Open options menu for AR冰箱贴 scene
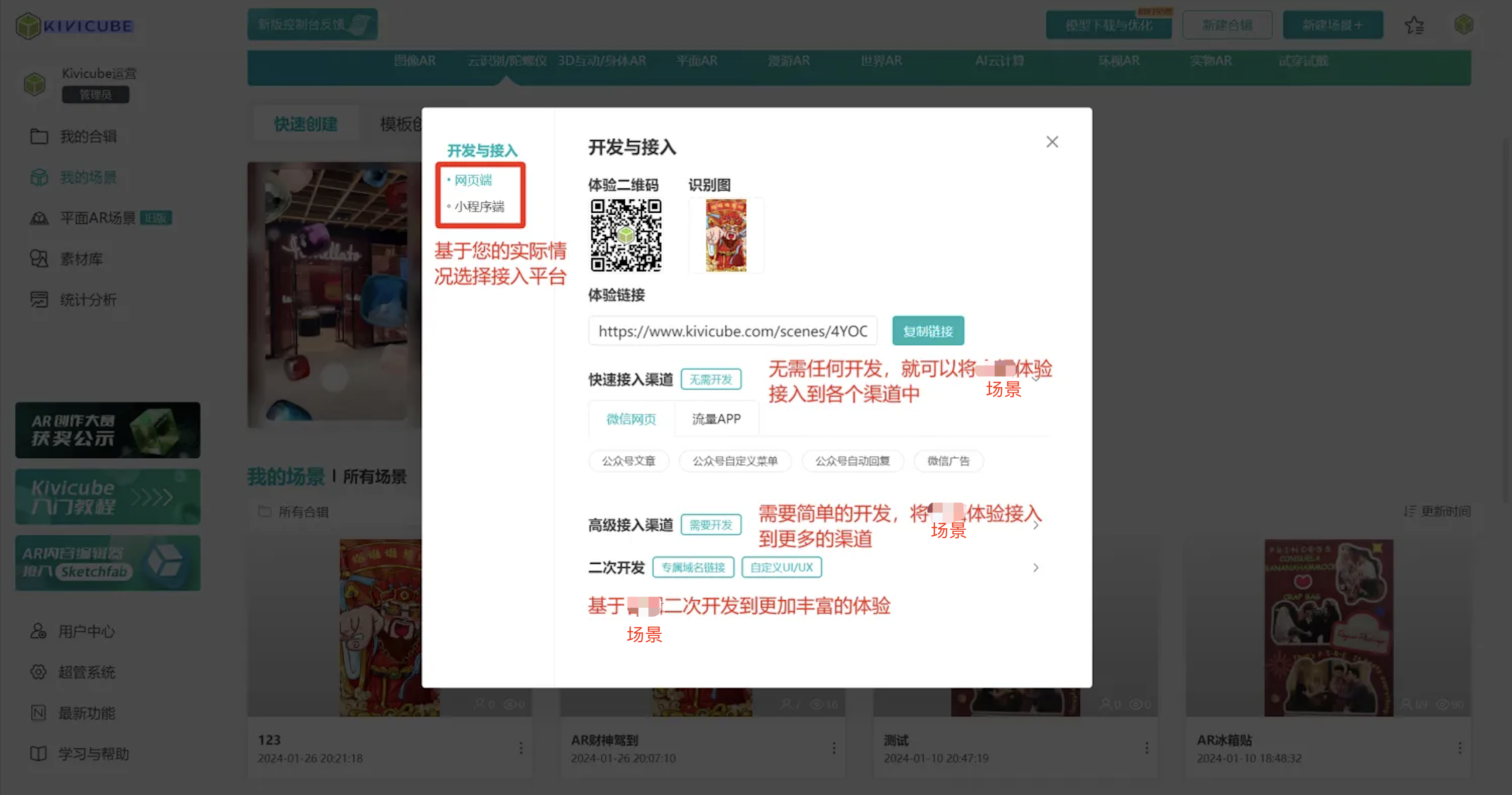Image resolution: width=1512 pixels, height=795 pixels. pos(1460,747)
